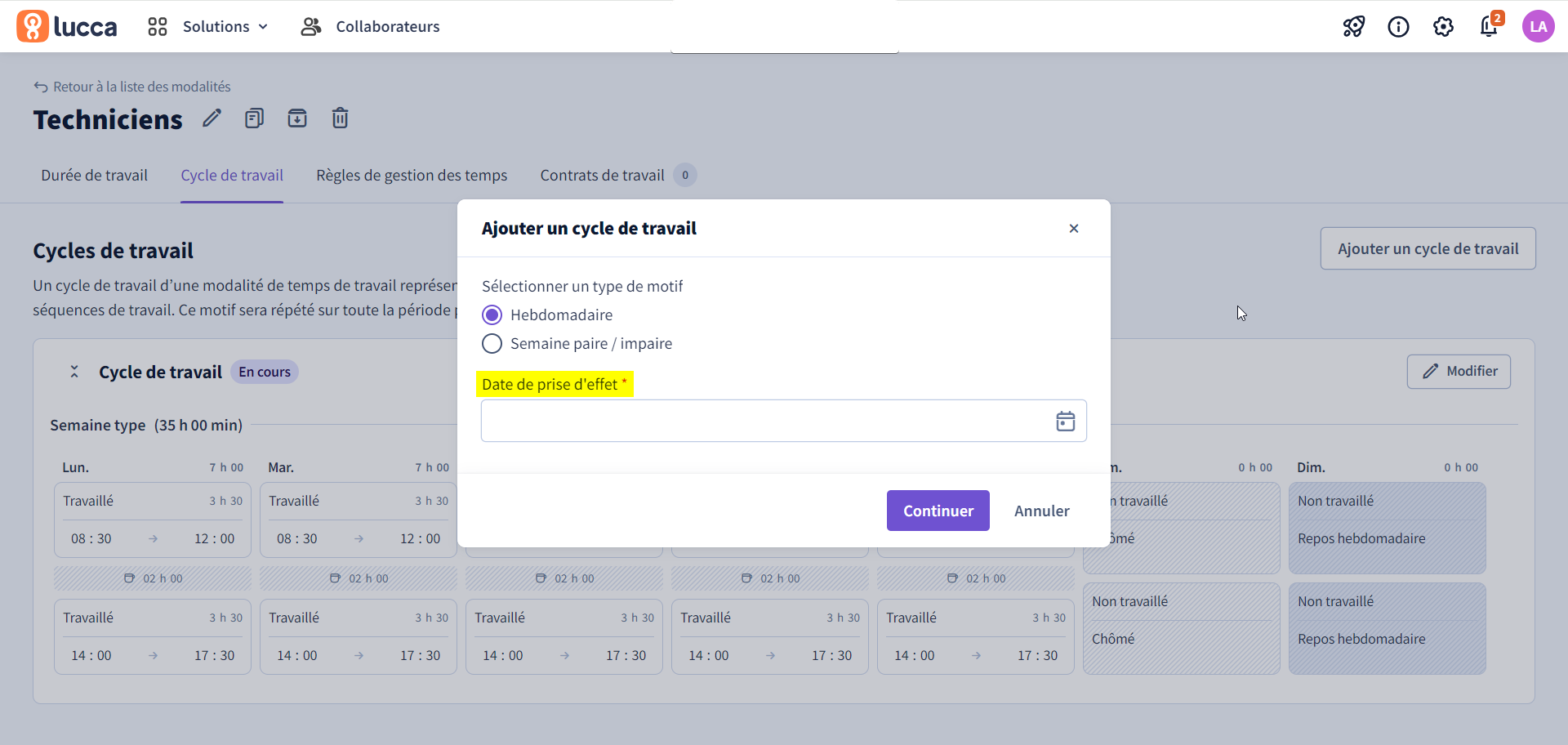Open the calendar picker in date field
Image resolution: width=1568 pixels, height=745 pixels.
click(1066, 422)
